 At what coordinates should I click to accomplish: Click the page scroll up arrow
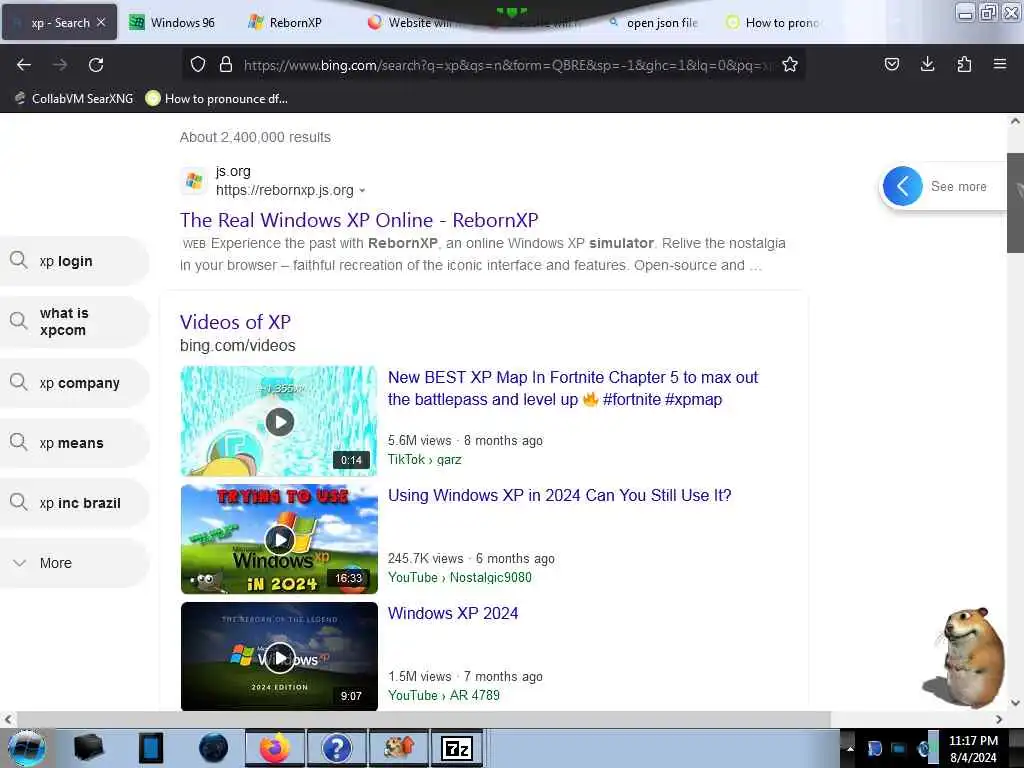(1015, 121)
